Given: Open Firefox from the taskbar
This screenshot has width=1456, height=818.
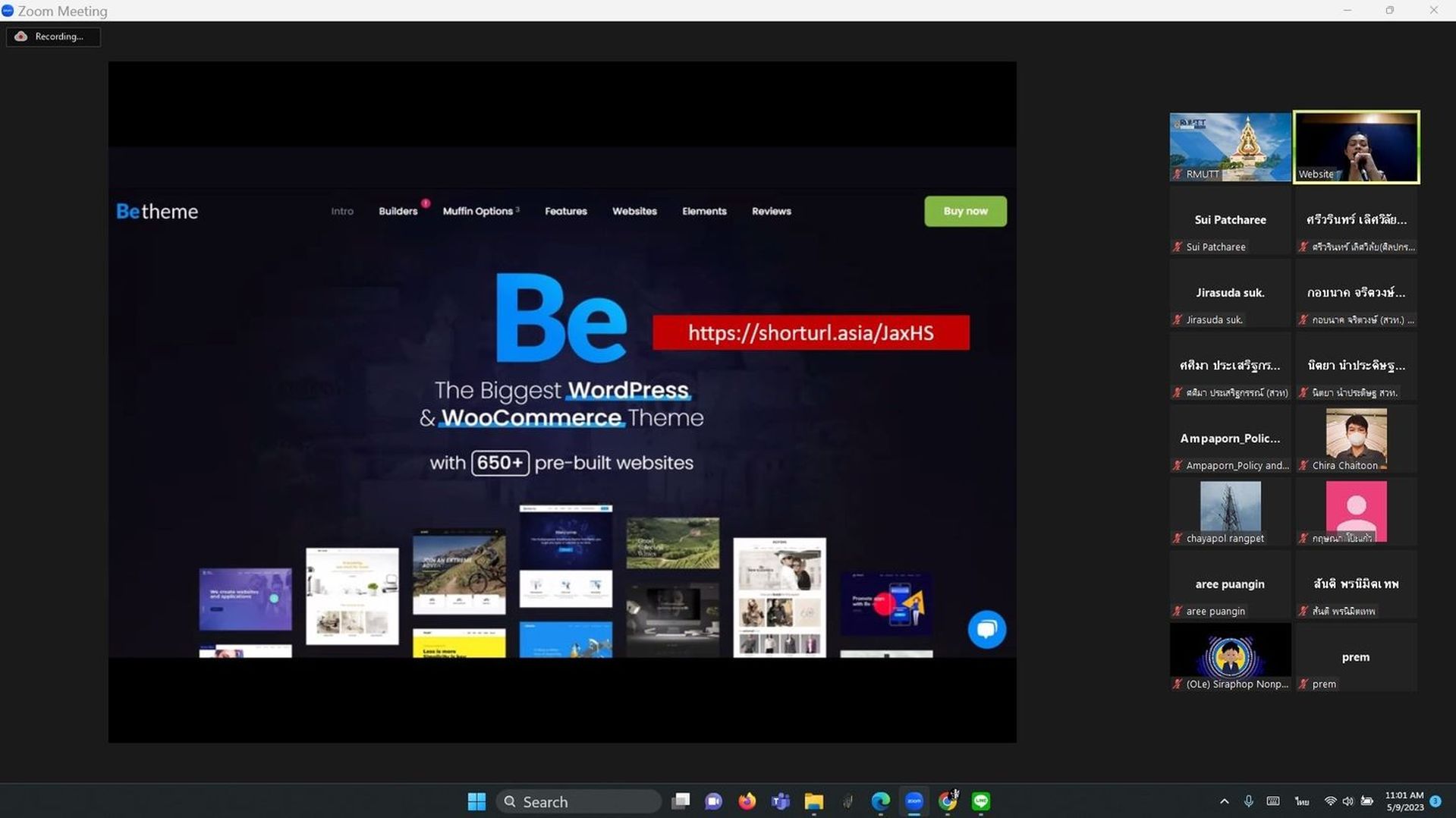Looking at the screenshot, I should click(x=747, y=801).
